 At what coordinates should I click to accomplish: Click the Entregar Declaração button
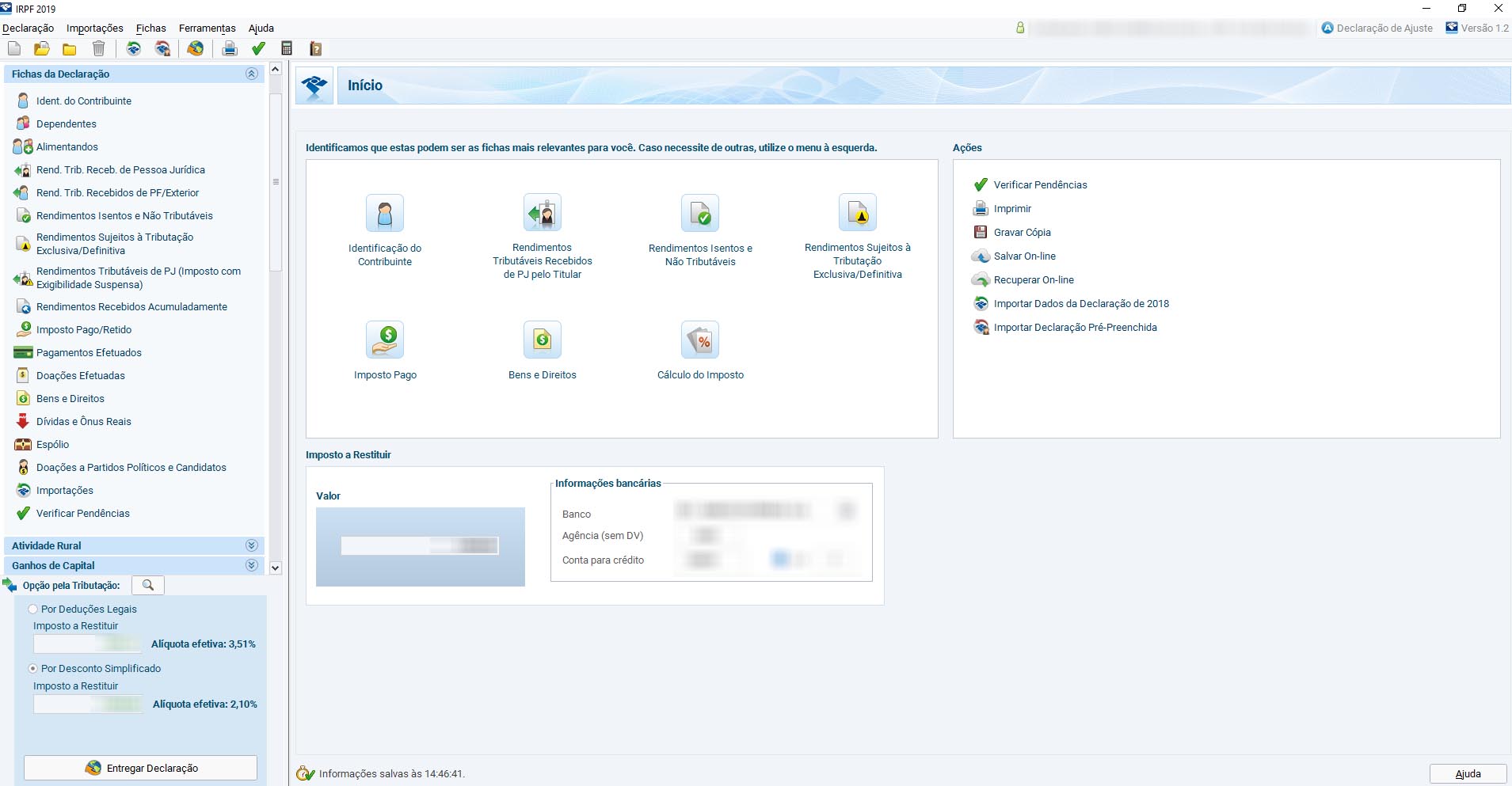click(x=140, y=768)
